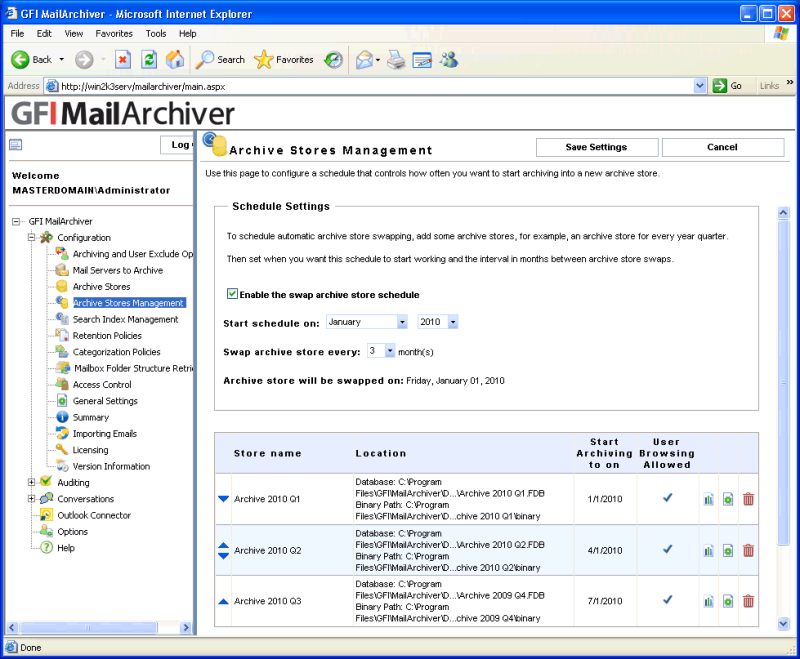Collapse the Configuration tree node
Image resolution: width=800 pixels, height=659 pixels.
(x=32, y=237)
